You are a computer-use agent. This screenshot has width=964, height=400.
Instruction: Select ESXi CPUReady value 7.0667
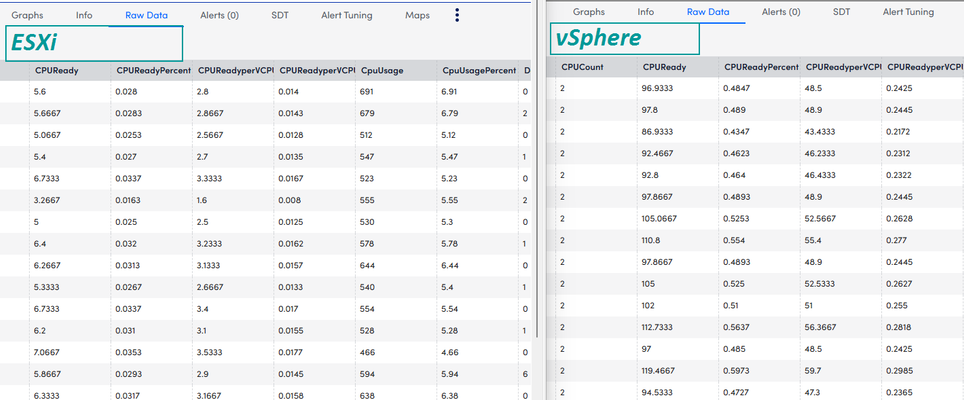coord(47,352)
